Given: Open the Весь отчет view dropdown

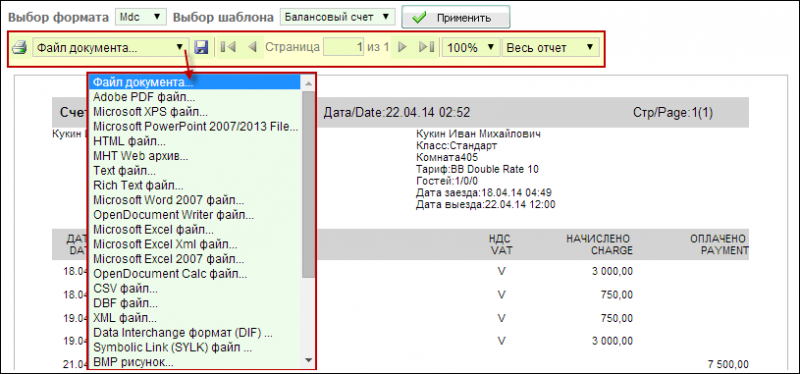Looking at the screenshot, I should (x=550, y=47).
